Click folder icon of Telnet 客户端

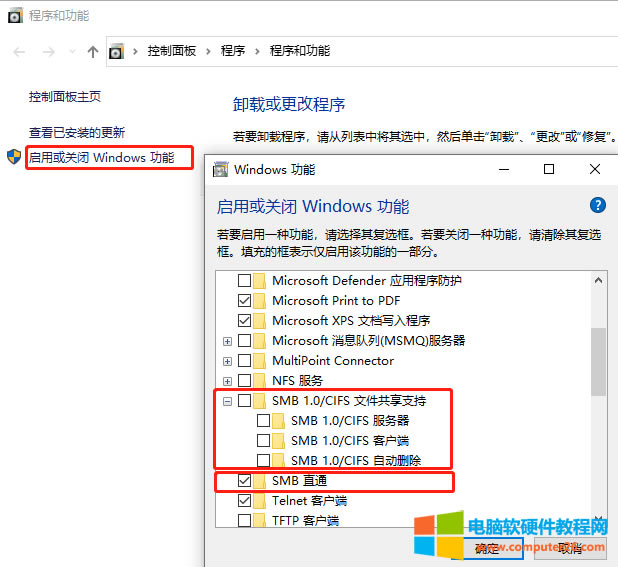coord(259,501)
